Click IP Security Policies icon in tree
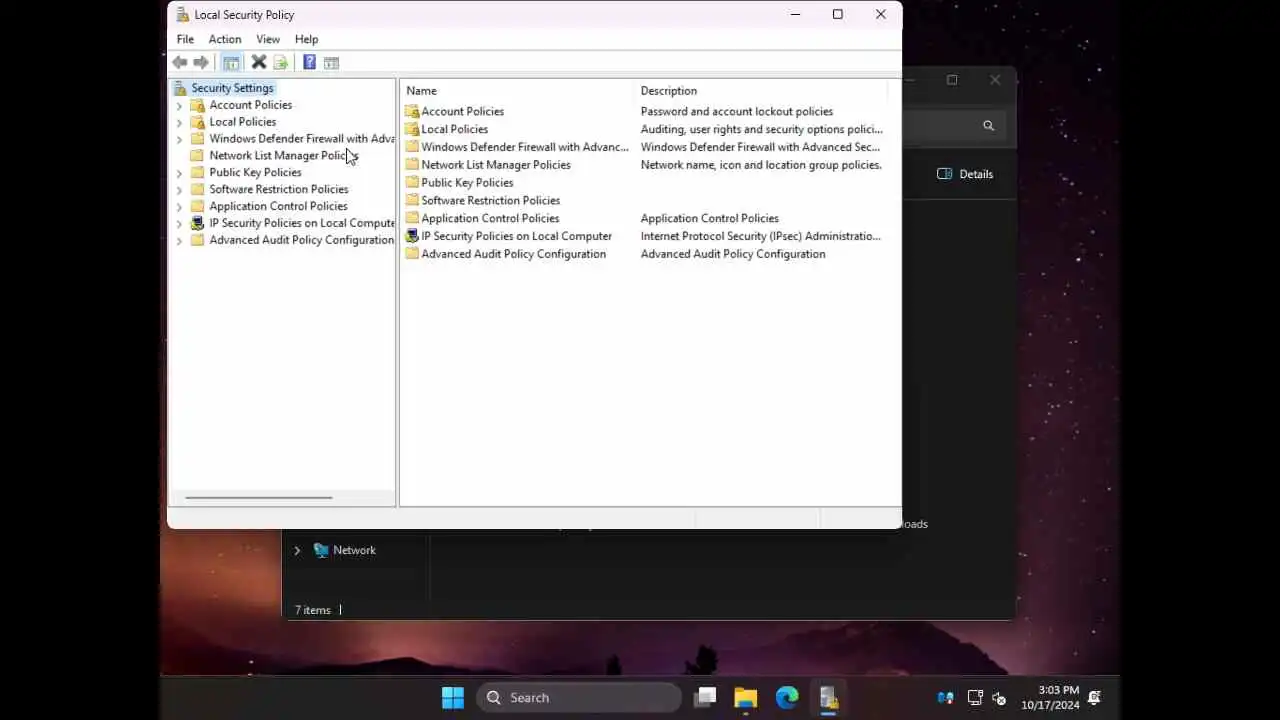 click(x=198, y=223)
